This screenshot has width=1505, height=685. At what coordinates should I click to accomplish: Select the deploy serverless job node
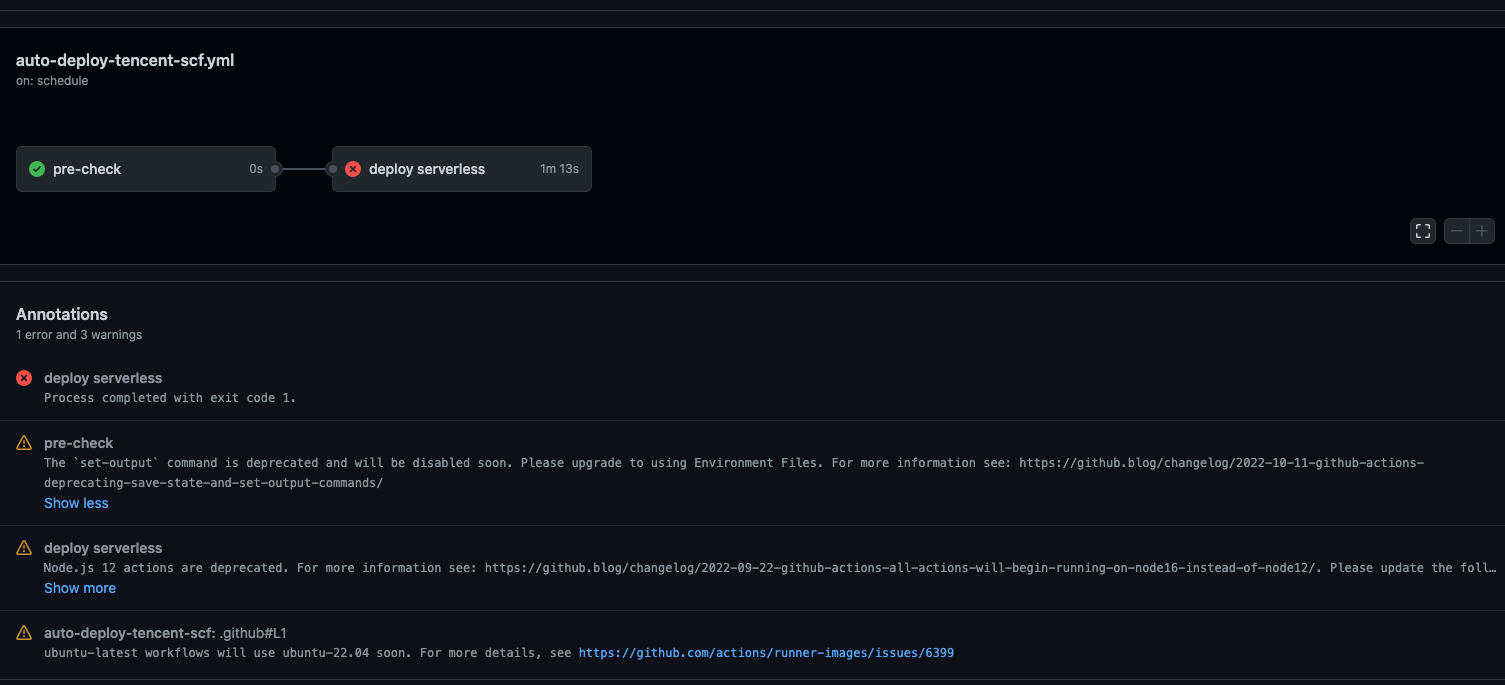click(x=460, y=168)
